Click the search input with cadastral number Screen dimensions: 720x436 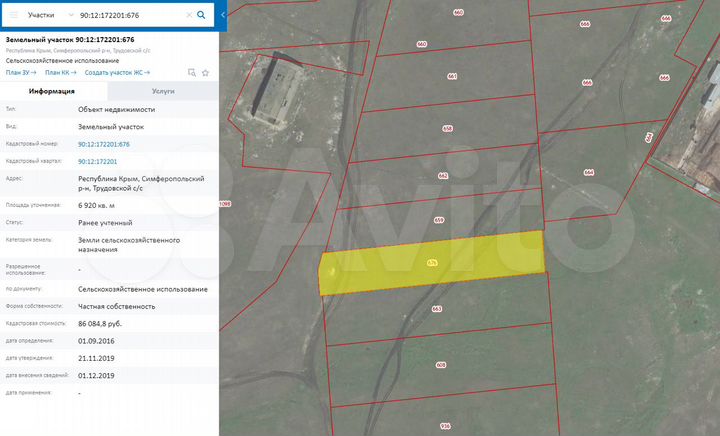point(130,15)
